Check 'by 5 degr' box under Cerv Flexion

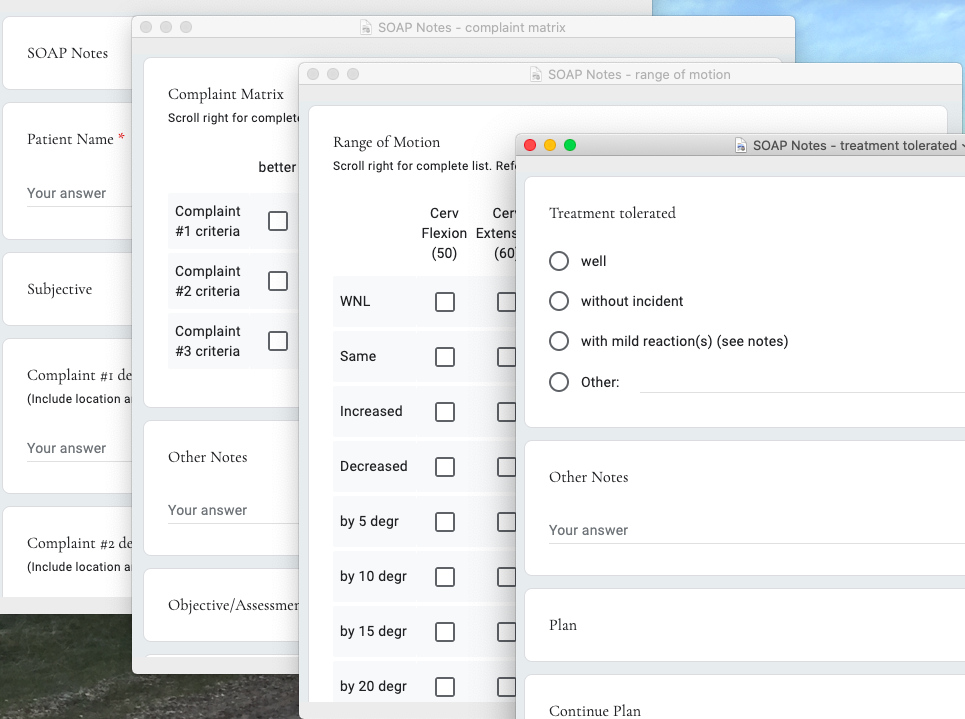pos(445,522)
